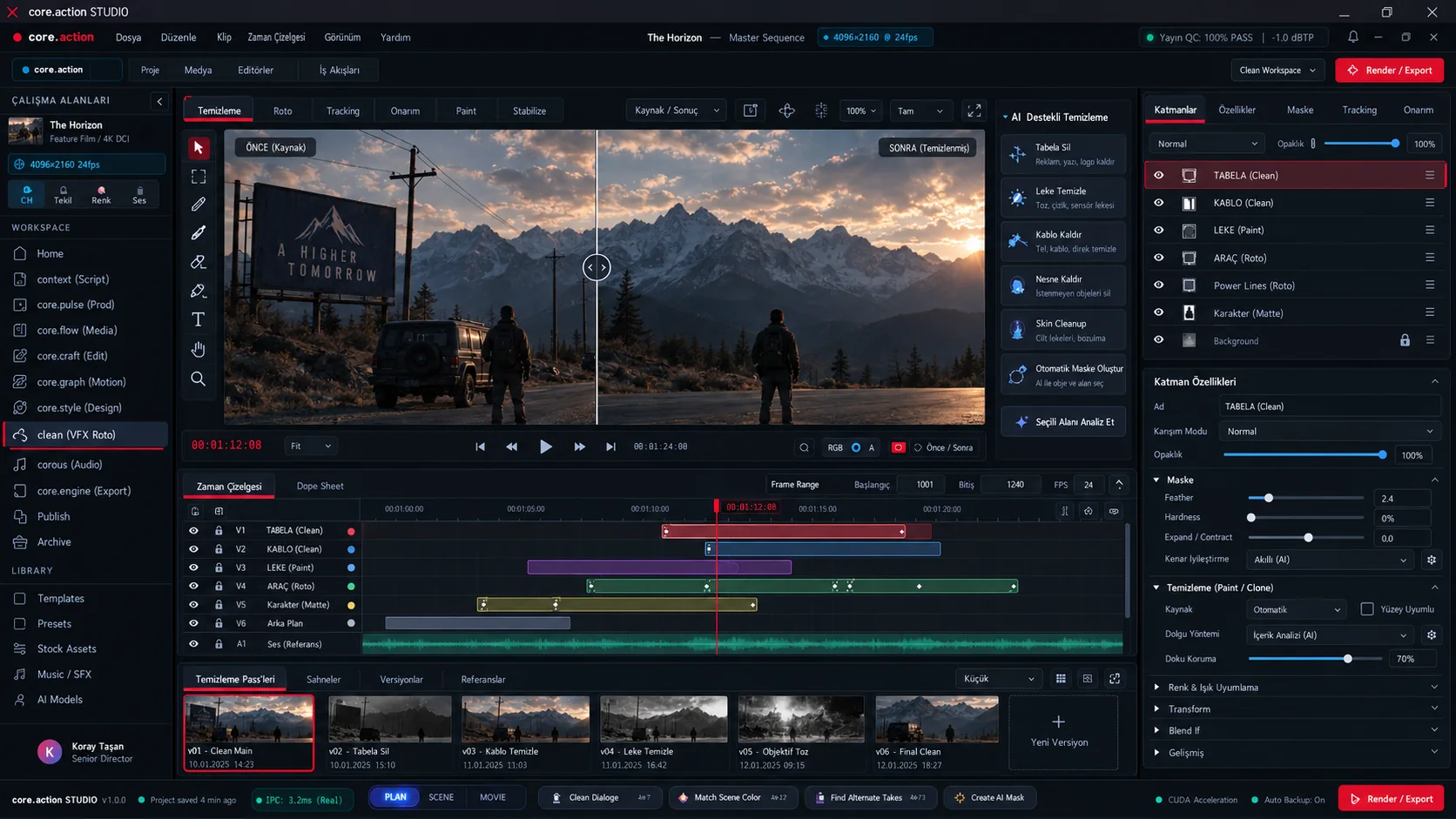Open the Ses mode icon

click(x=139, y=194)
